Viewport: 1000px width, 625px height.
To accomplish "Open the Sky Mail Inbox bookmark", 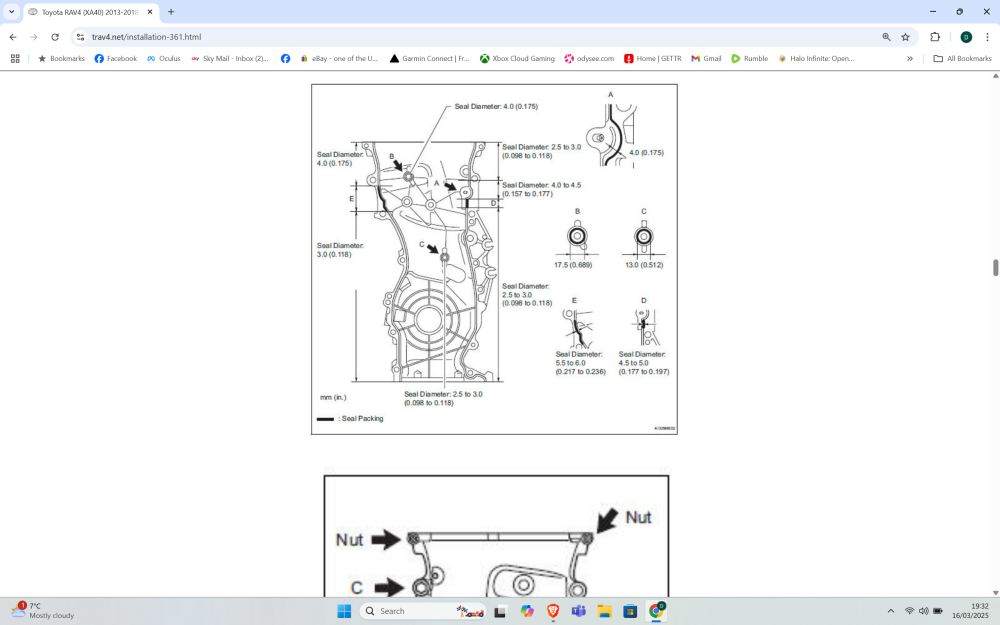I will pos(230,58).
